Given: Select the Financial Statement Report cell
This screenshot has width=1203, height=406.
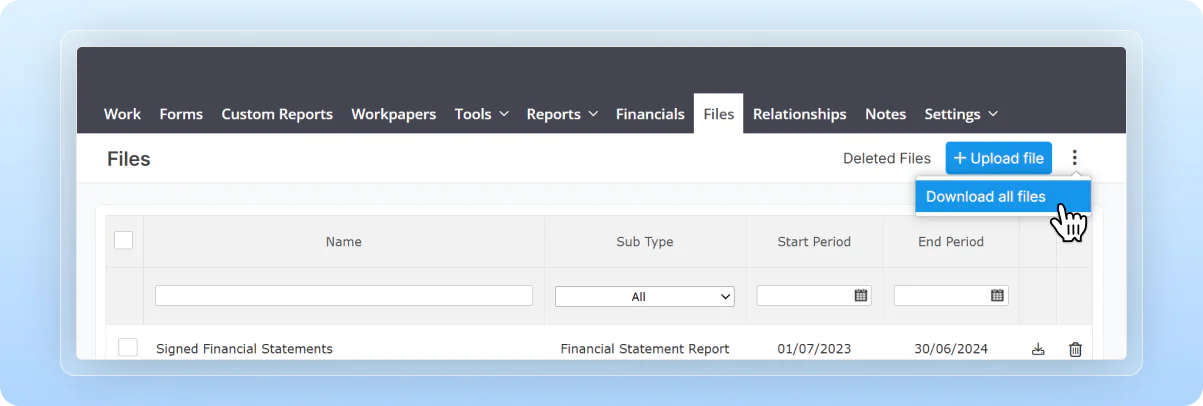Looking at the screenshot, I should click(x=645, y=349).
